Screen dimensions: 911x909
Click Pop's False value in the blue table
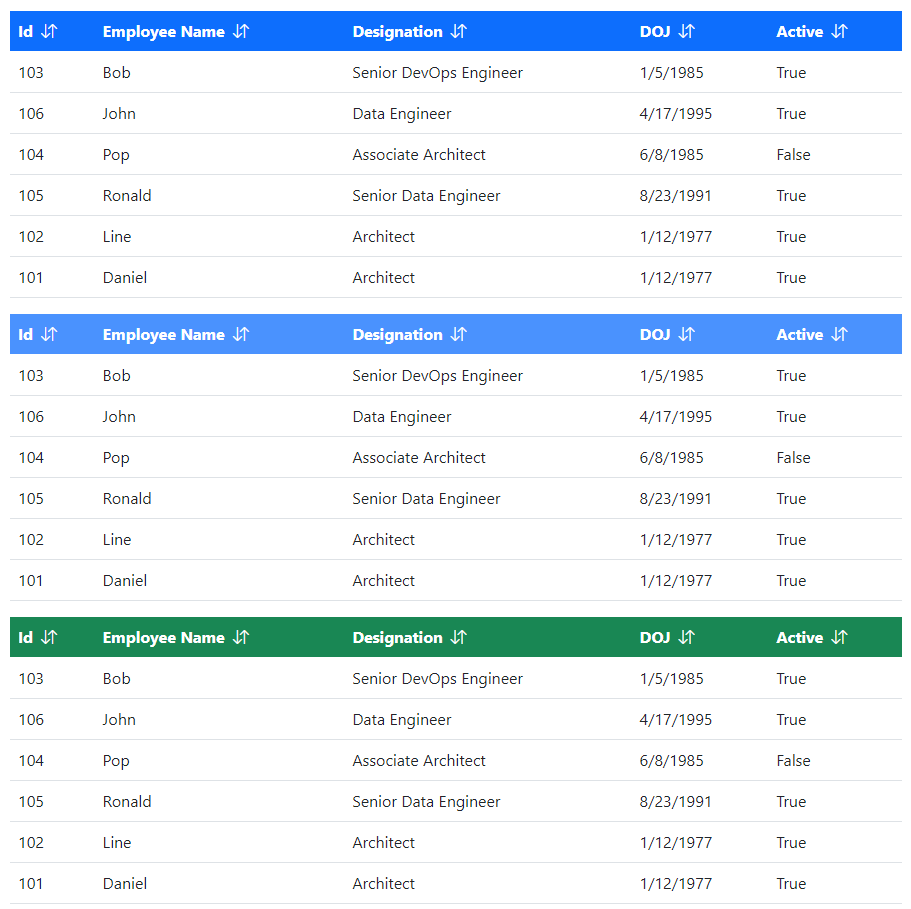(x=793, y=154)
